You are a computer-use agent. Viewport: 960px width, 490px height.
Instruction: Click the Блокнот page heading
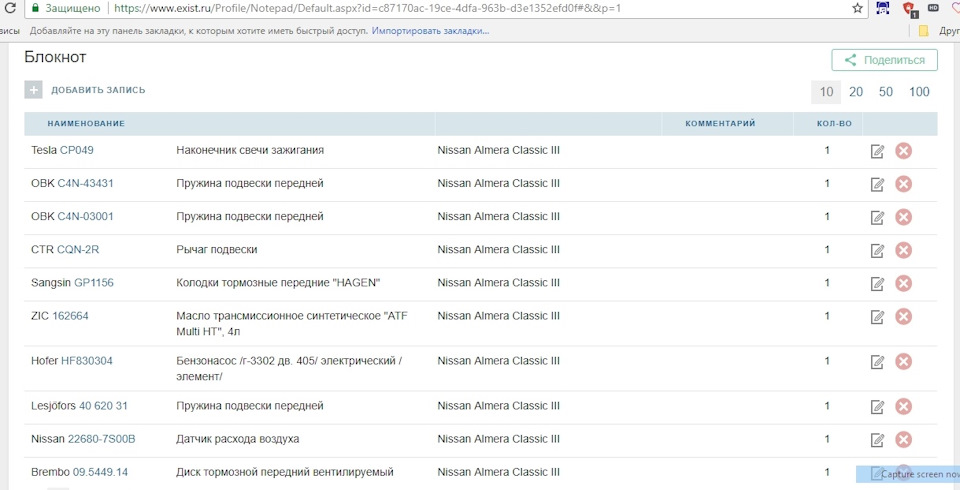[55, 57]
